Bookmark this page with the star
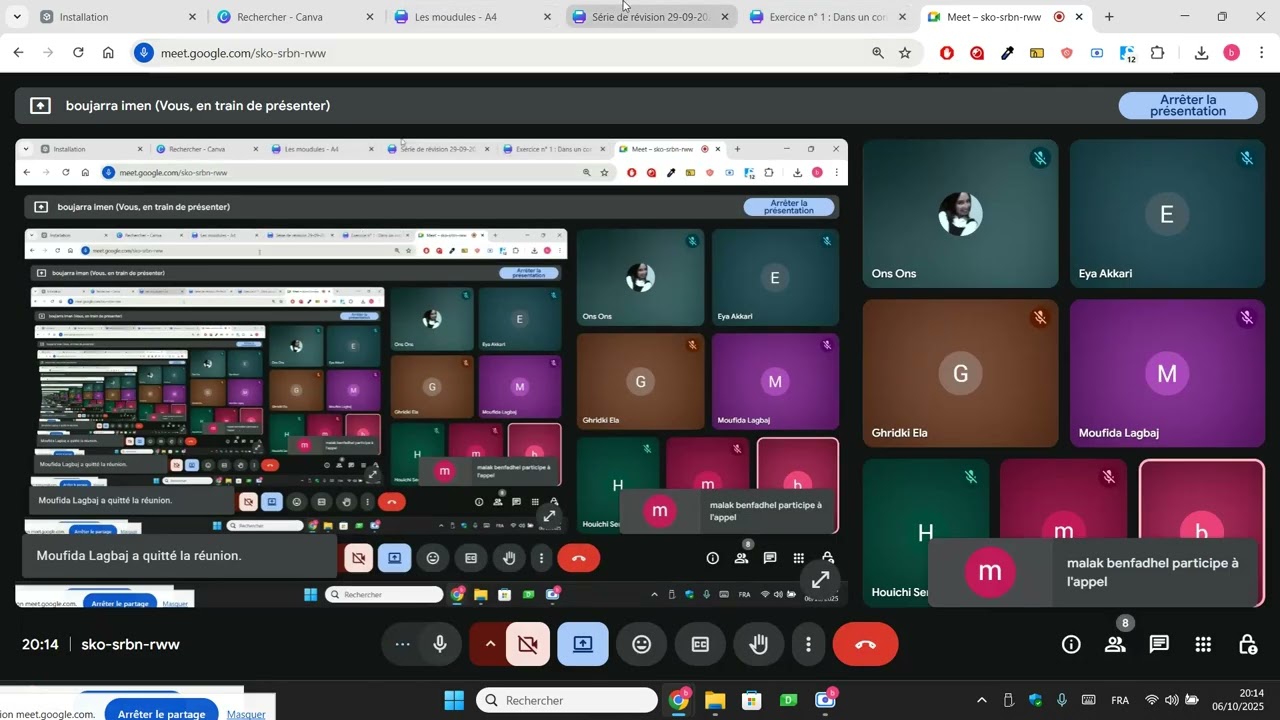 [905, 53]
